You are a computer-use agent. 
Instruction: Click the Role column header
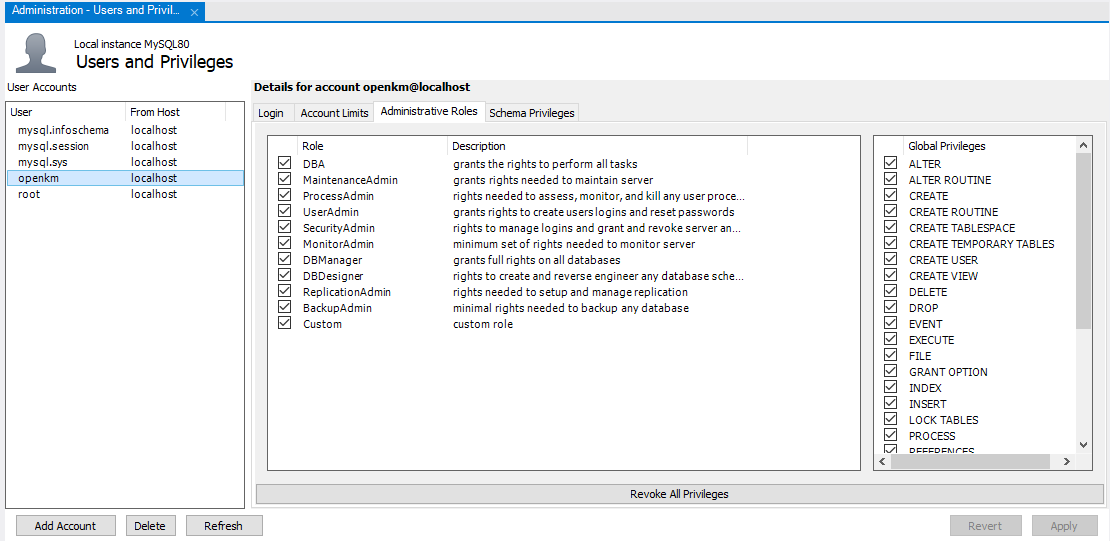coord(372,146)
